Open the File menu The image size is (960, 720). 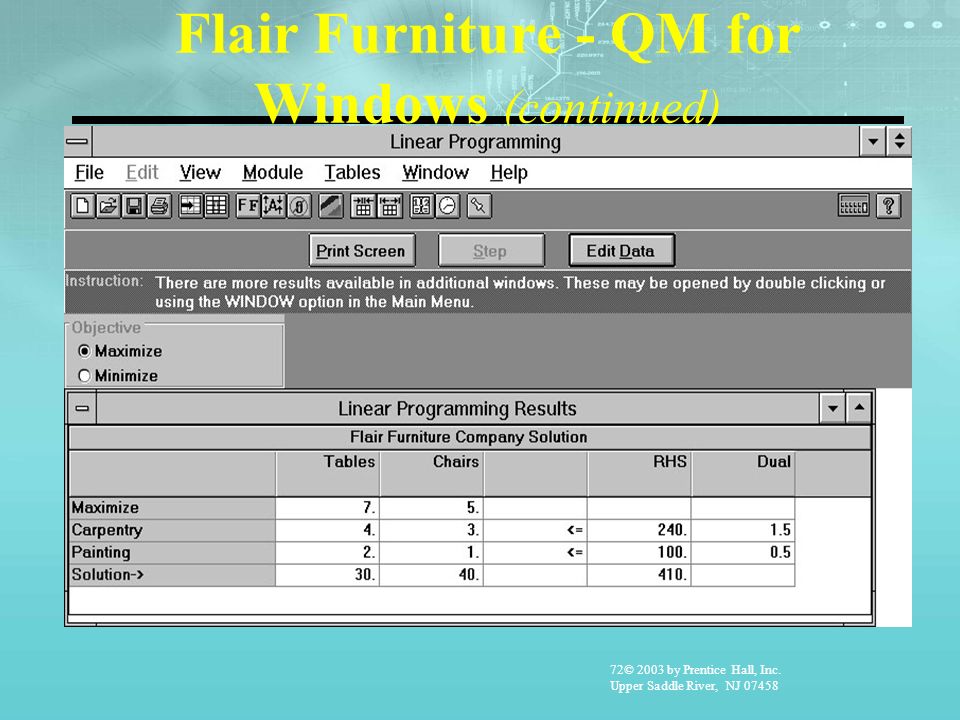pos(89,173)
